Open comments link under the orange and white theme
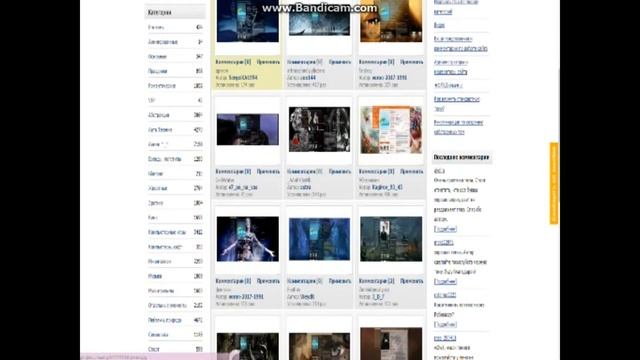This screenshot has width=640, height=360. (x=377, y=172)
